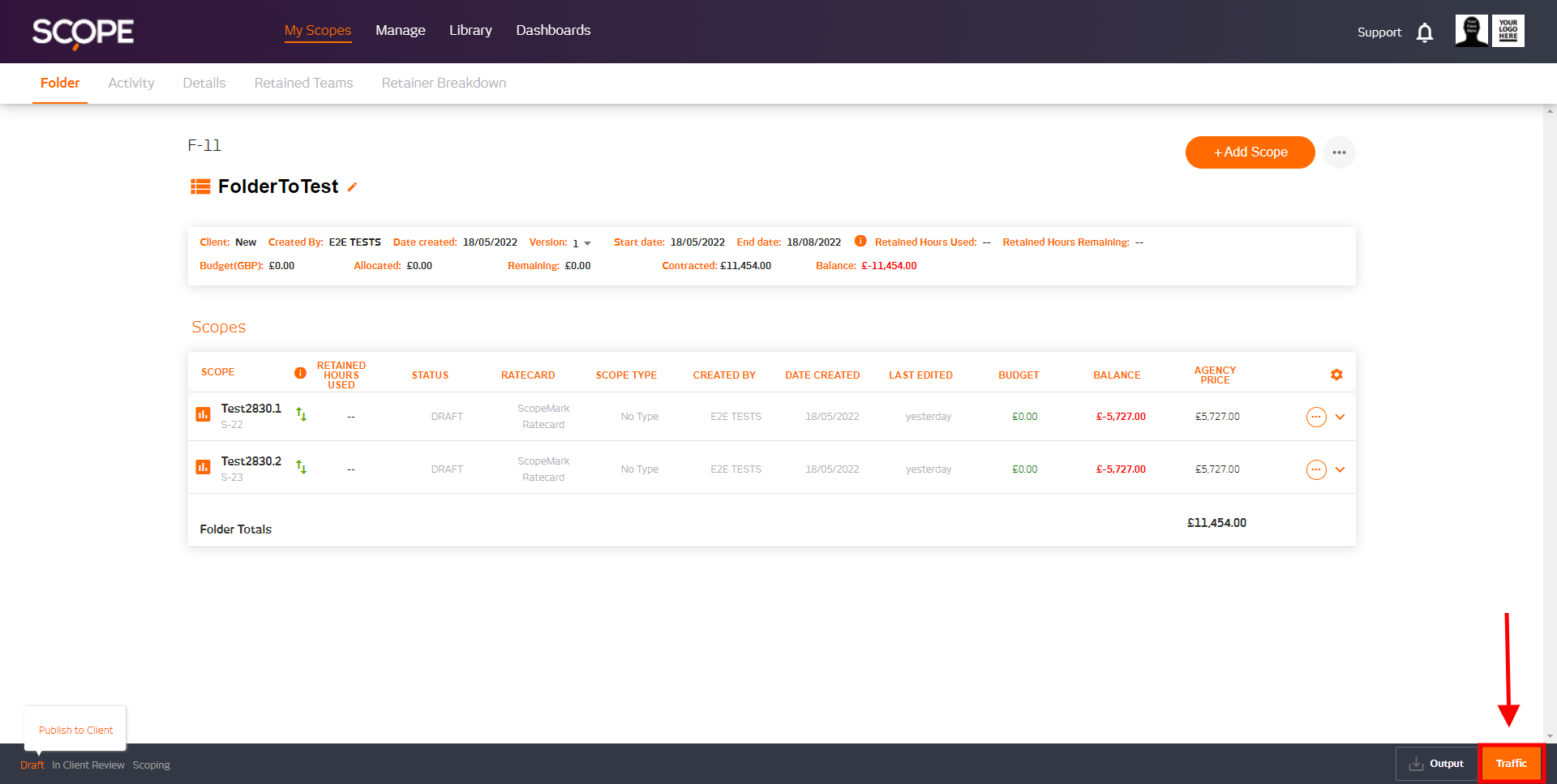Image resolution: width=1557 pixels, height=784 pixels.
Task: Click the end date info icon
Action: pyautogui.click(x=860, y=241)
